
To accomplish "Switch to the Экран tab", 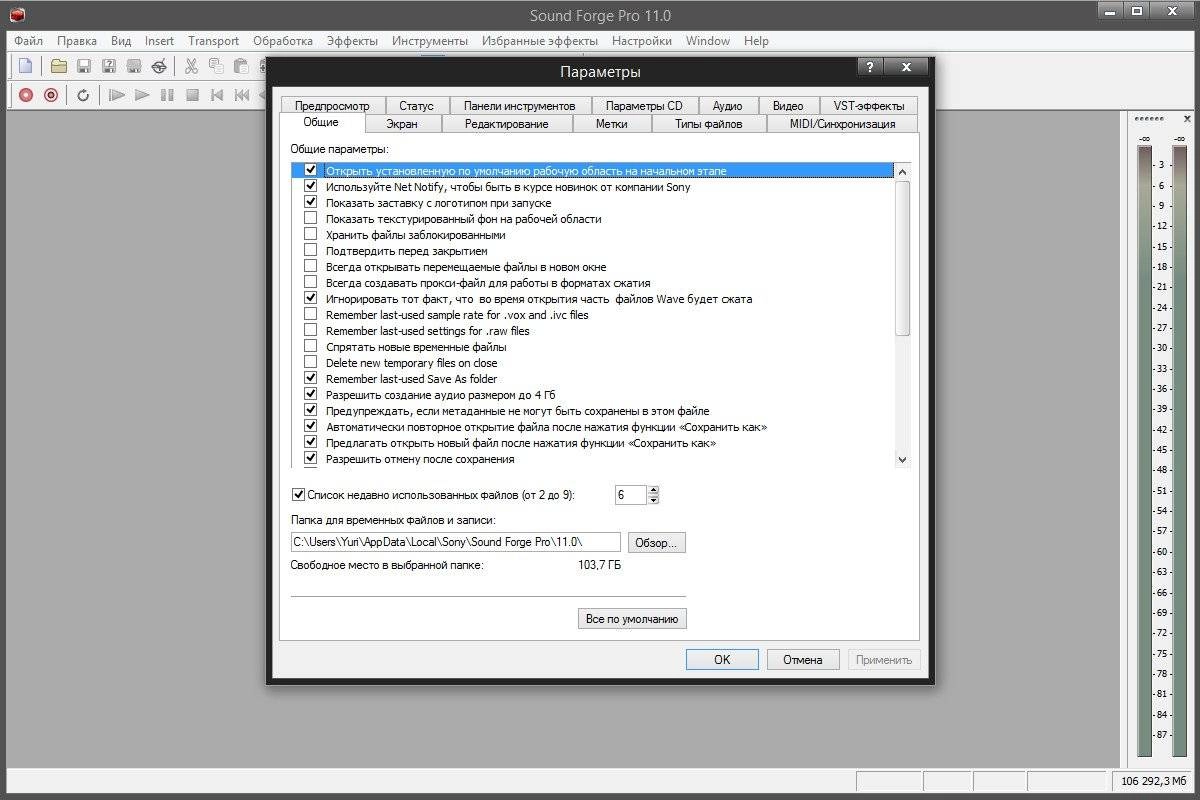I will tap(402, 124).
